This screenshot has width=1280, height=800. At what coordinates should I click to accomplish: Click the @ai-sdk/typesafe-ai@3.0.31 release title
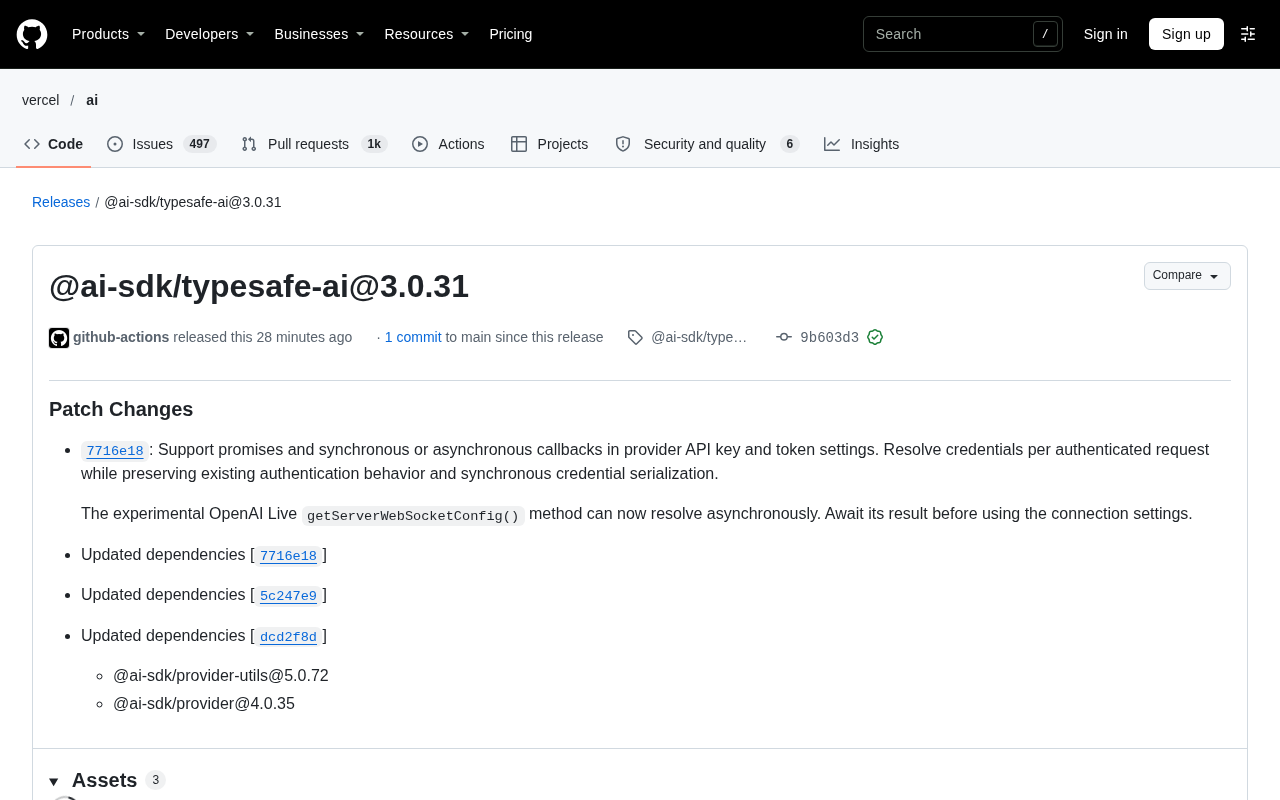point(259,286)
